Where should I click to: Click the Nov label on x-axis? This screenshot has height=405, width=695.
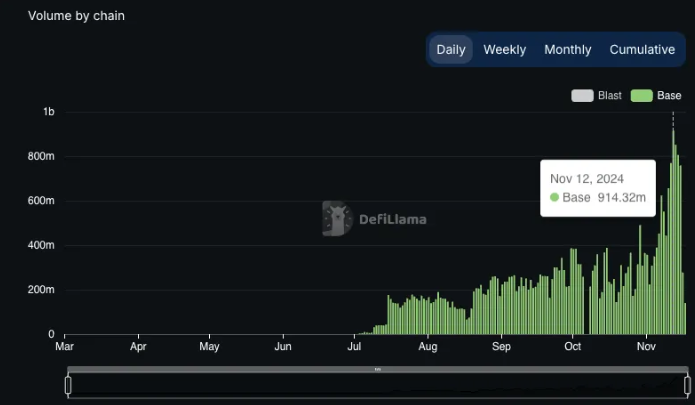pos(647,347)
